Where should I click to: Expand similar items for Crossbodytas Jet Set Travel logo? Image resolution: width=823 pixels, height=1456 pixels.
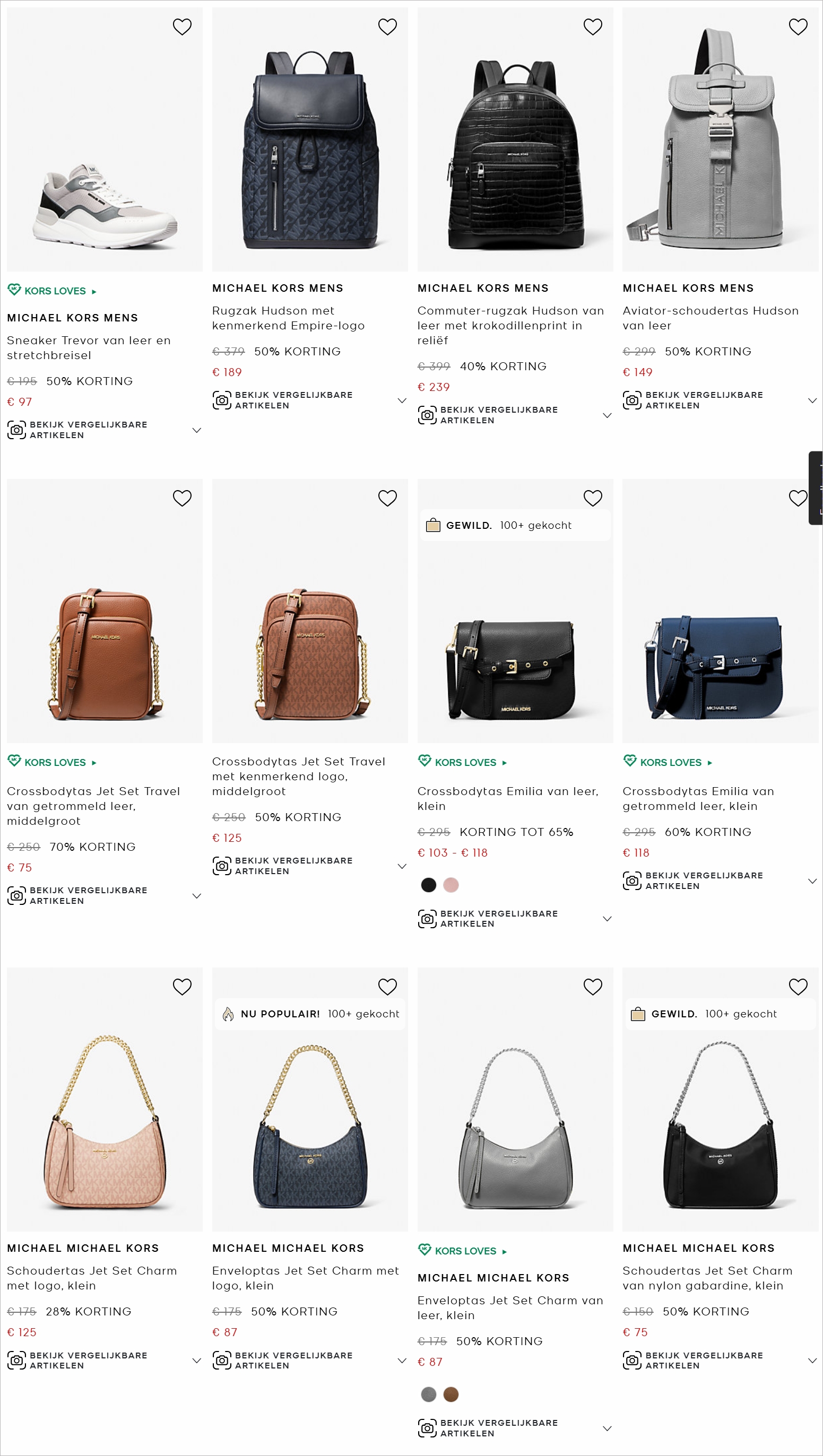tap(402, 866)
